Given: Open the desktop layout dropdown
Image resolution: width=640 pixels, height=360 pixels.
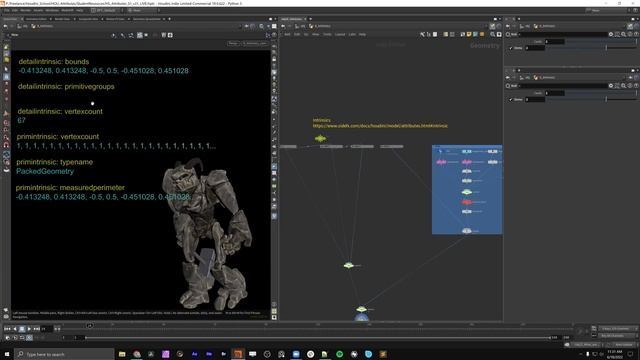Looking at the screenshot, I should [106, 10].
